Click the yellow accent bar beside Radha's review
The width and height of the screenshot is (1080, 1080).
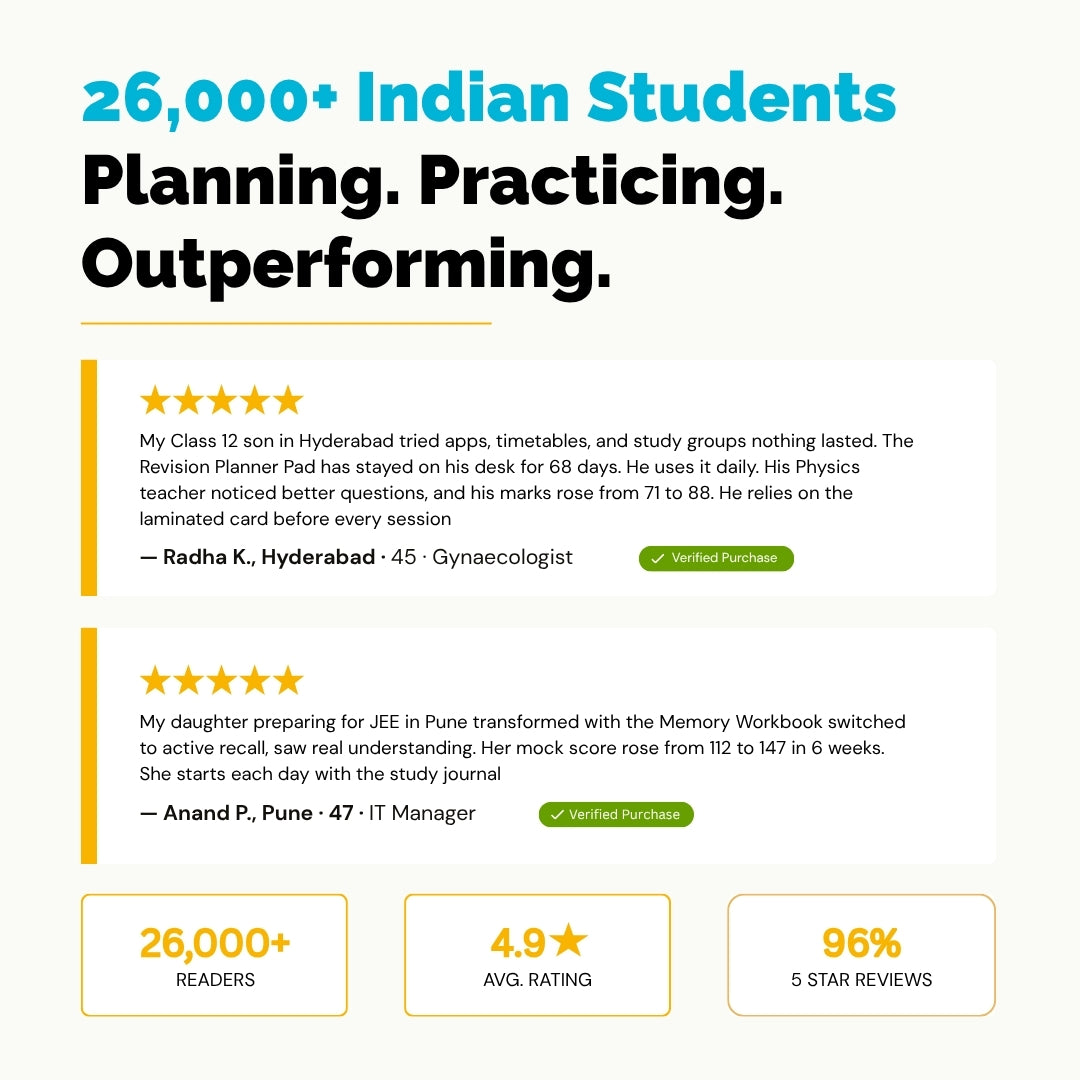tap(89, 478)
